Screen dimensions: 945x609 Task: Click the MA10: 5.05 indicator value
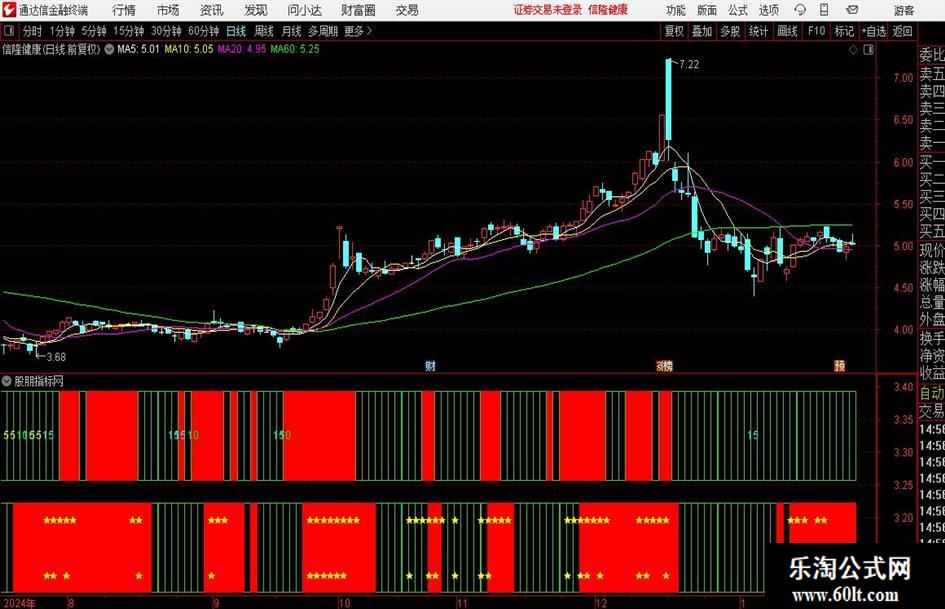pos(189,49)
